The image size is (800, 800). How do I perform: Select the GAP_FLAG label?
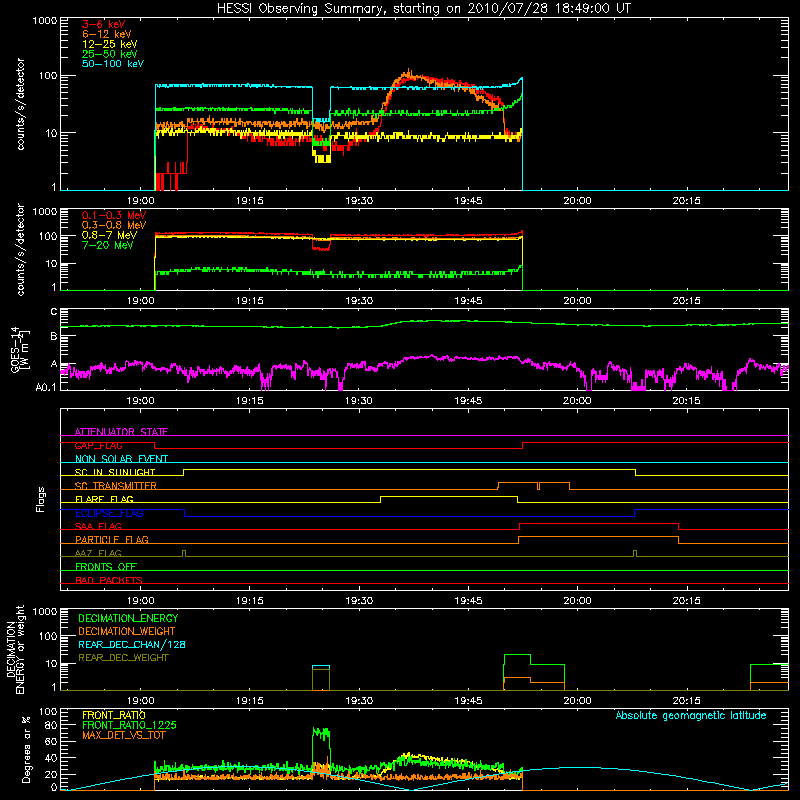click(98, 445)
